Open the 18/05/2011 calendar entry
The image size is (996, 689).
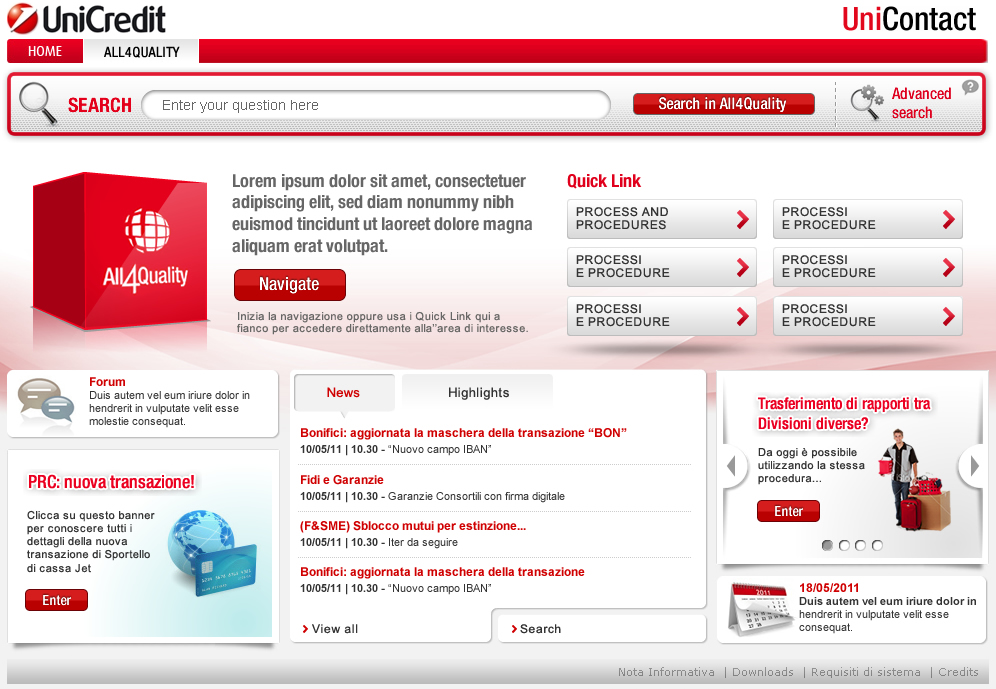(829, 587)
